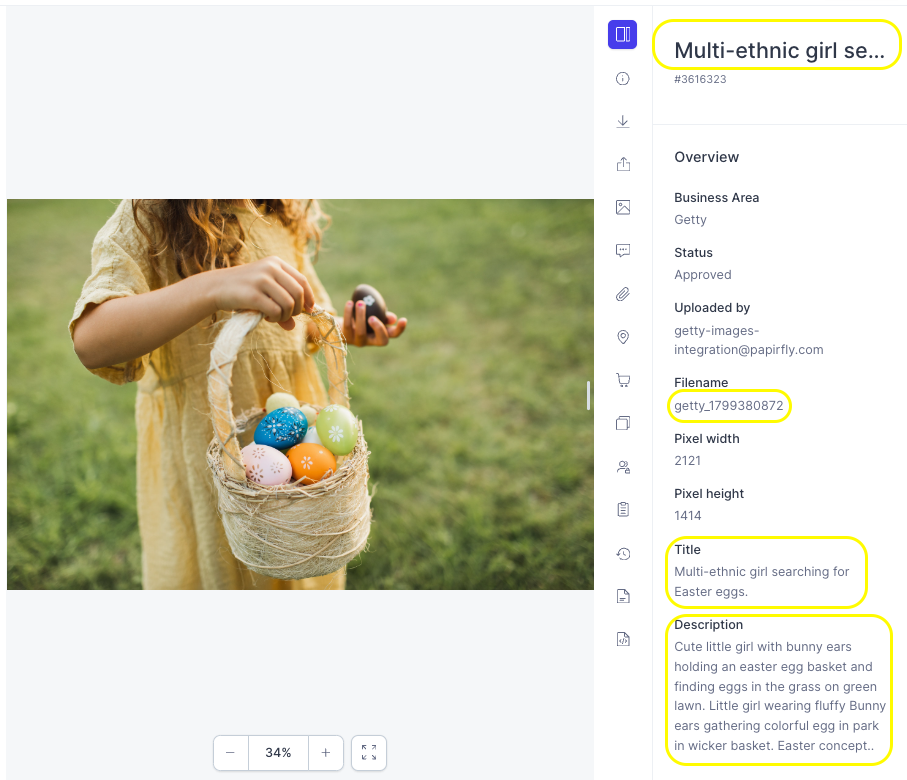The image size is (907, 780).
Task: Open the user permissions lock icon
Action: (623, 467)
